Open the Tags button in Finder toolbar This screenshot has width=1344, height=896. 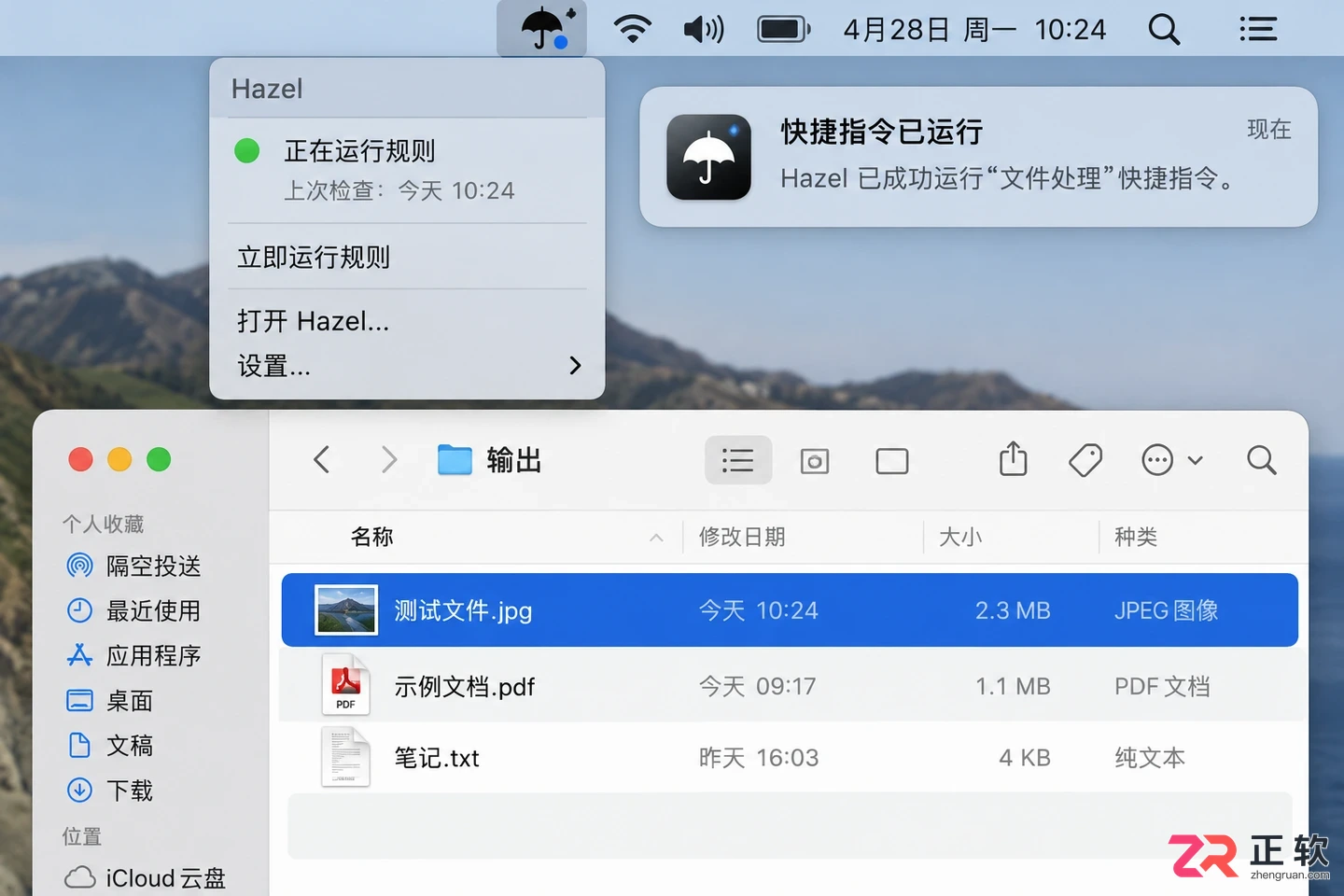click(1085, 460)
